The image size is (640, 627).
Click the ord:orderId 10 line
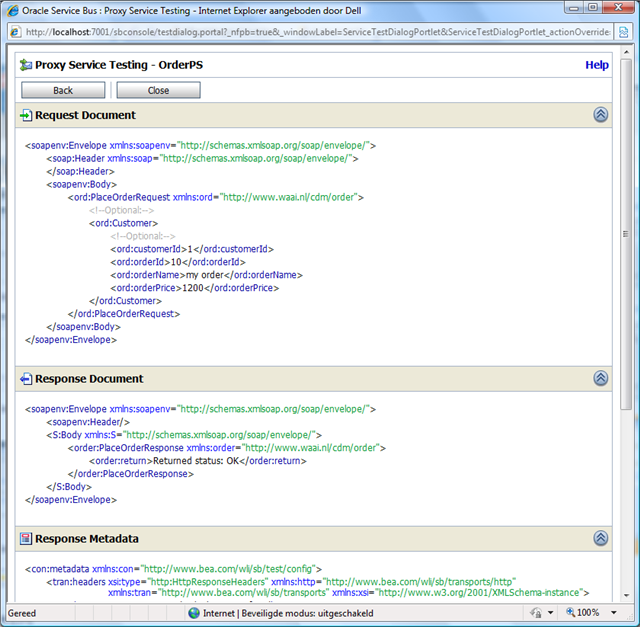pyautogui.click(x=178, y=262)
